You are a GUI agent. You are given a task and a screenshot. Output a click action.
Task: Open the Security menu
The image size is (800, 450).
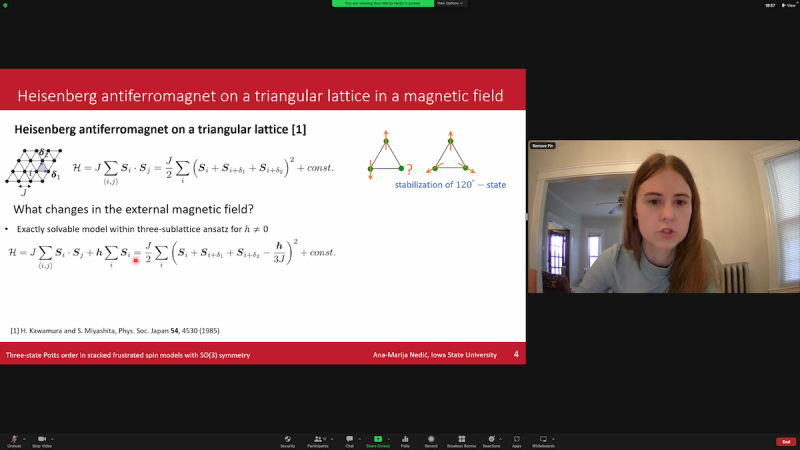pos(288,441)
